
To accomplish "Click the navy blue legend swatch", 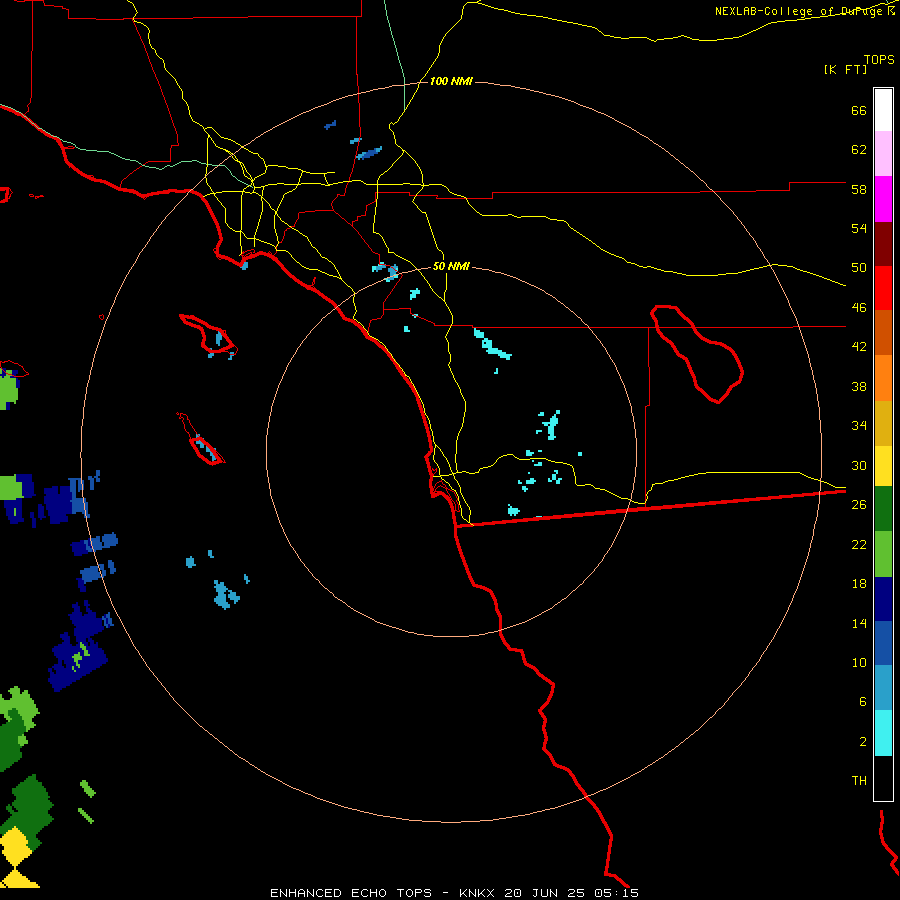I will (x=883, y=599).
